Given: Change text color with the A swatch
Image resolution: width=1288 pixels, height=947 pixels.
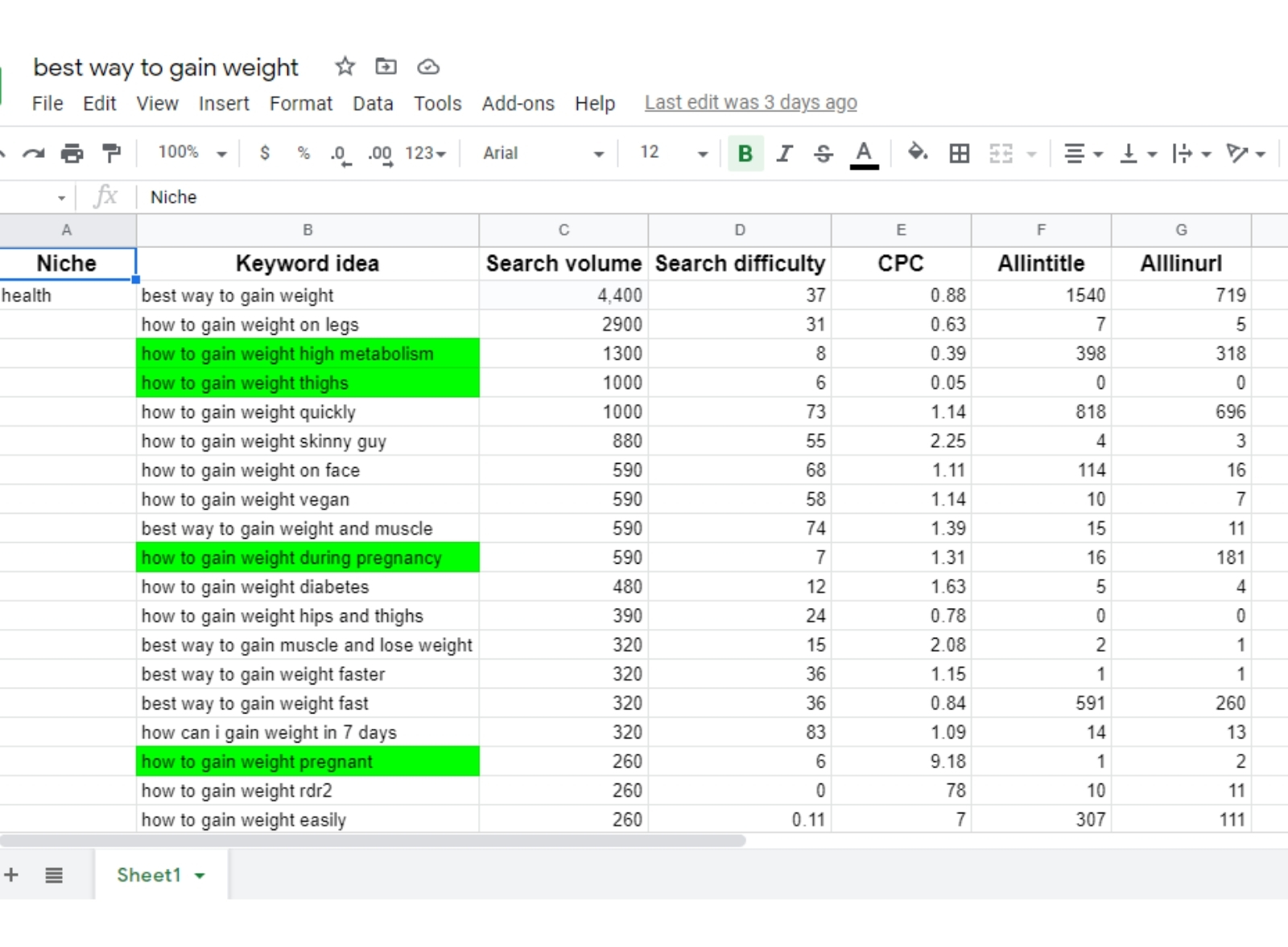Looking at the screenshot, I should pos(864,153).
